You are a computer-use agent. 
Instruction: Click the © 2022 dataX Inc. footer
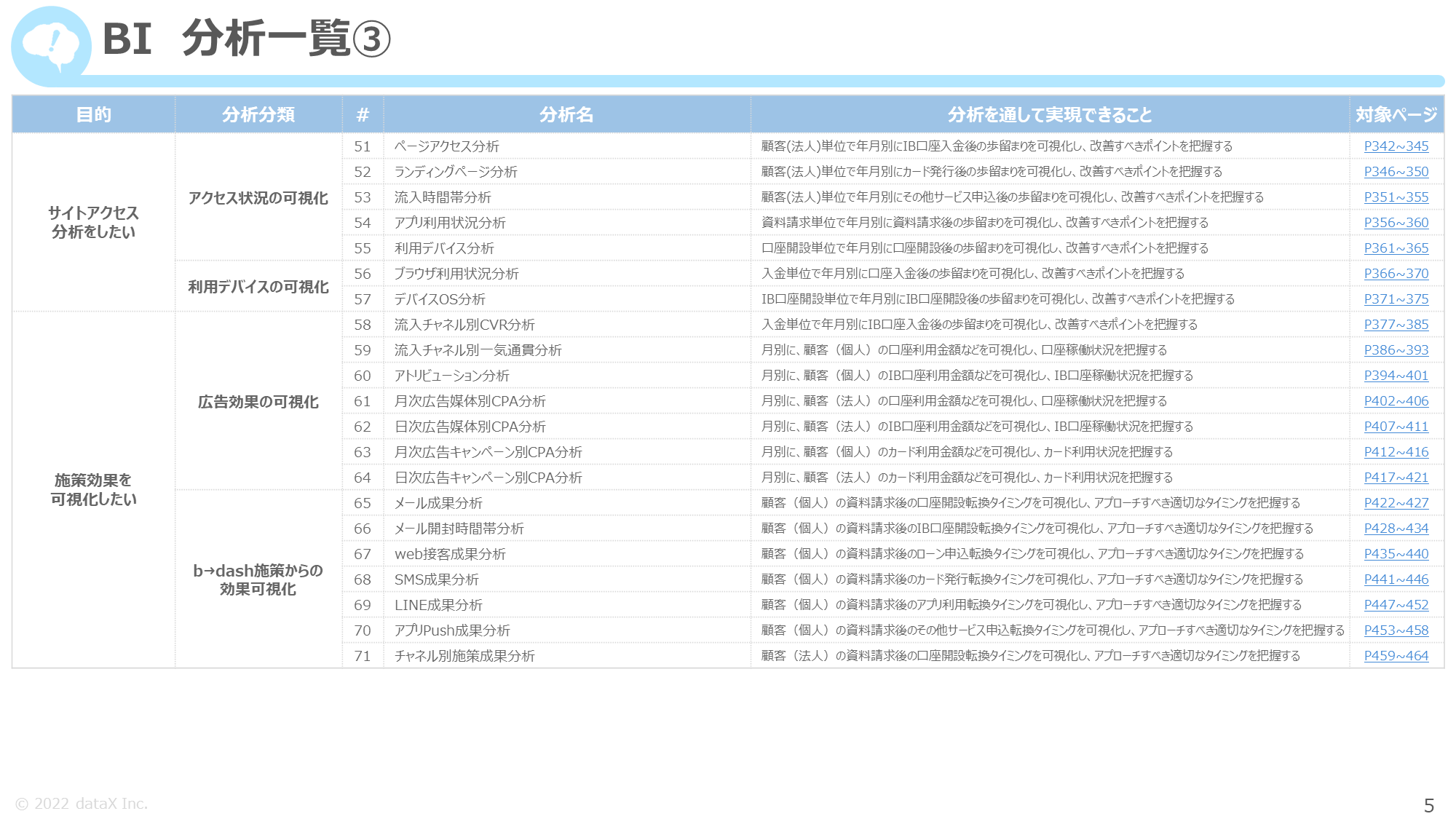(x=82, y=804)
